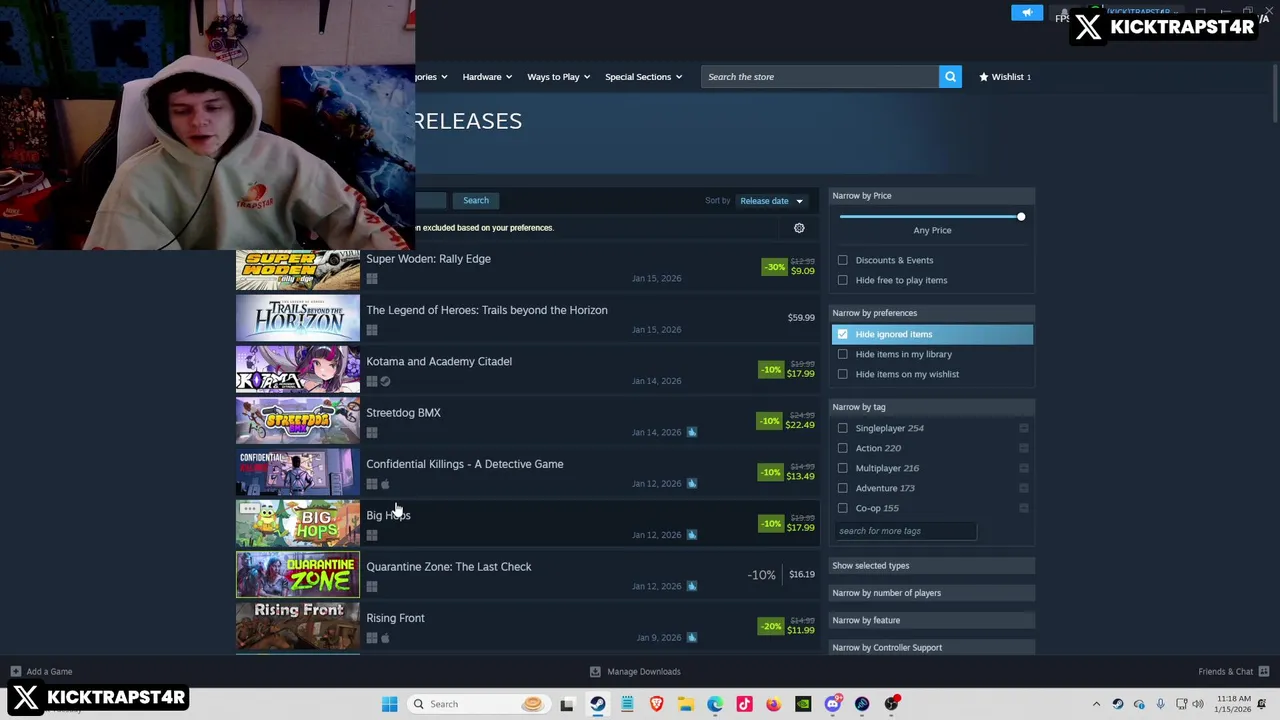Uncheck Hide ignored items
This screenshot has width=1280, height=720.
coord(842,334)
